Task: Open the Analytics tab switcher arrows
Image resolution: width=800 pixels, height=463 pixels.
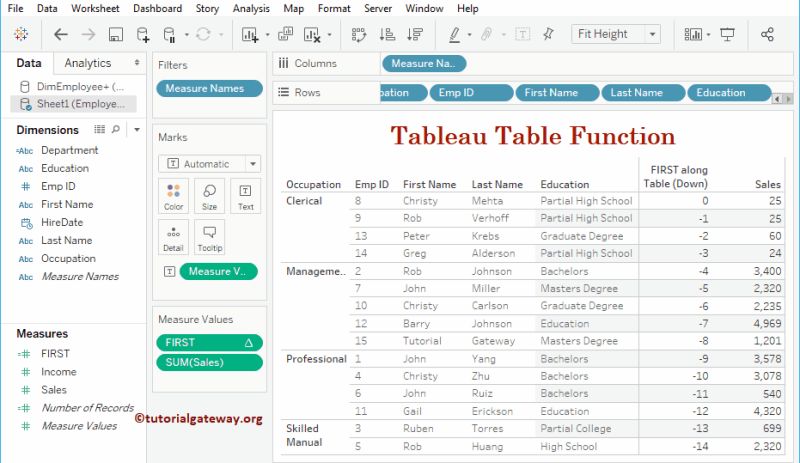Action: 137,62
